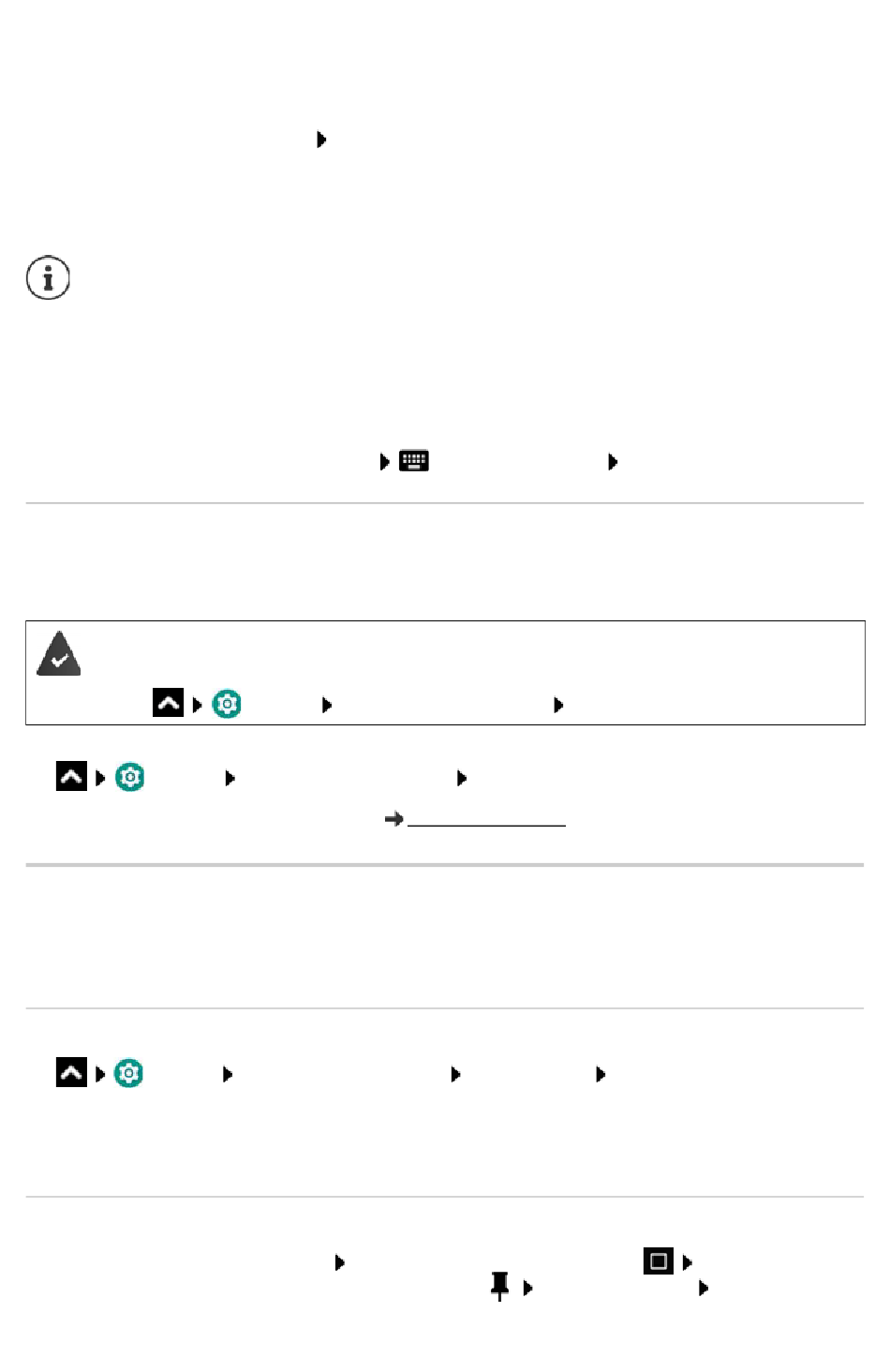Viewport: 890px width, 1372px height.
Task: Click the teal gear icon inside the bordered box
Action: pos(227,704)
